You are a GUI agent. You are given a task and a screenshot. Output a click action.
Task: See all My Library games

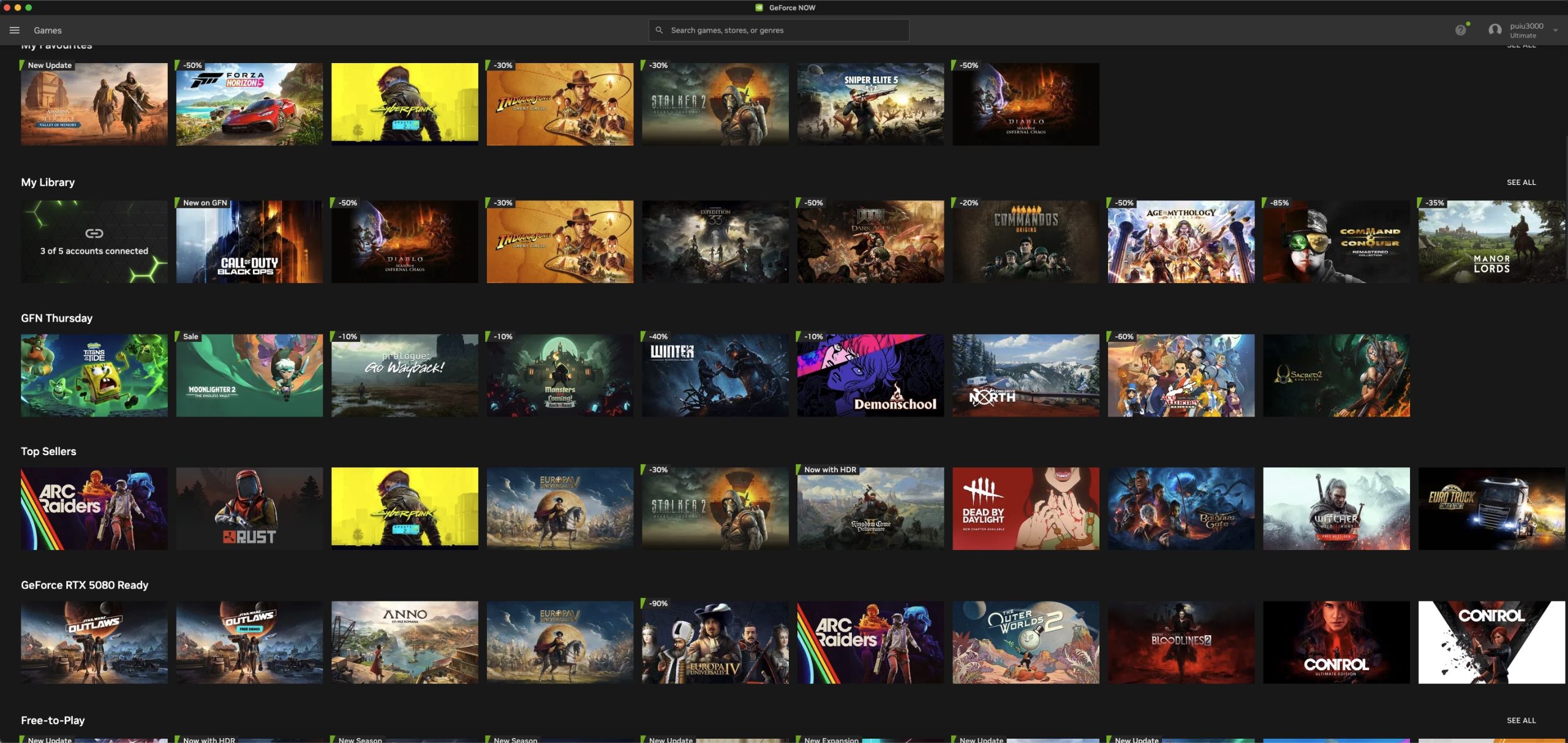pyautogui.click(x=1521, y=183)
